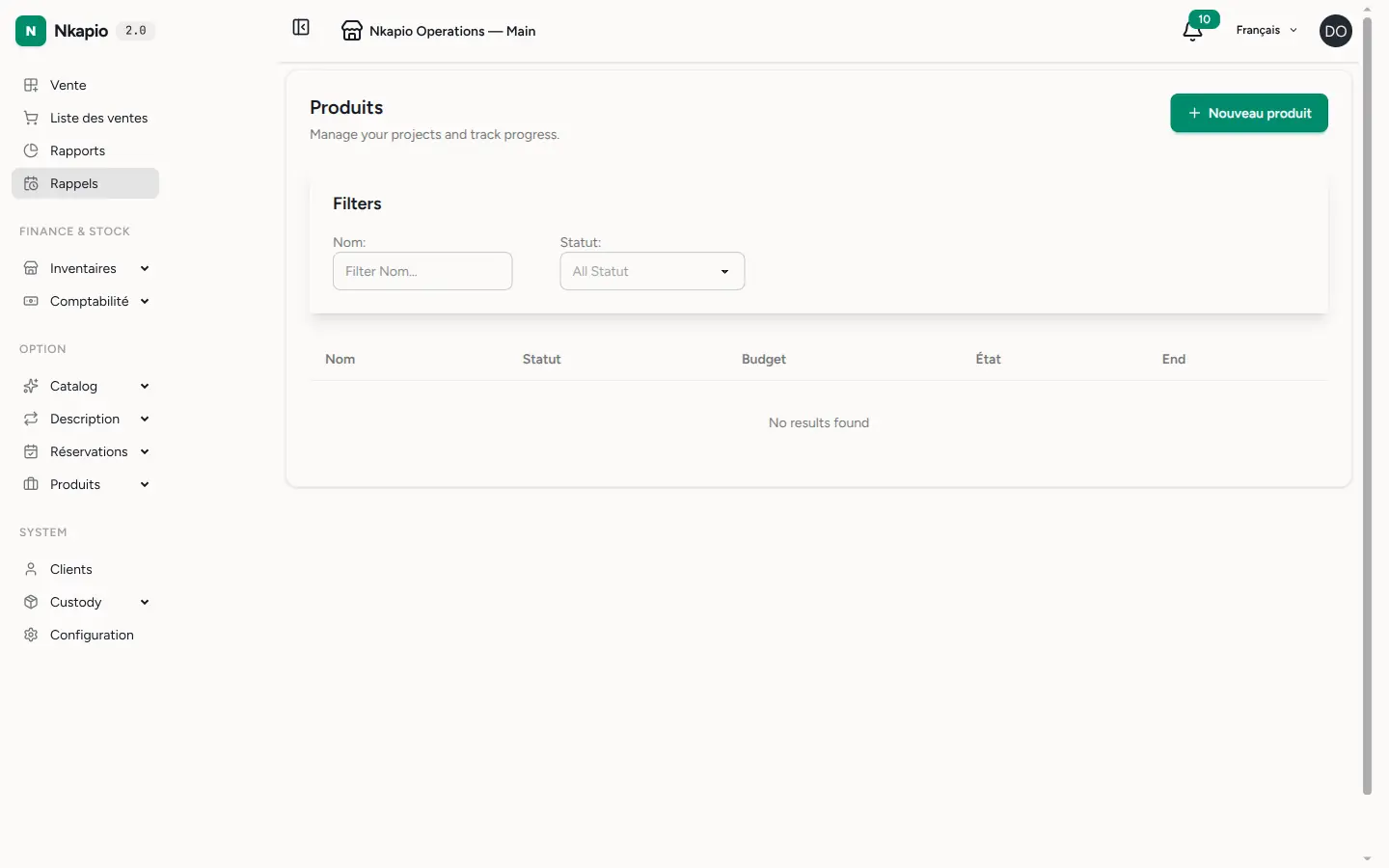Click the Catalog sparkle icon
The height and width of the screenshot is (868, 1389).
tap(31, 386)
